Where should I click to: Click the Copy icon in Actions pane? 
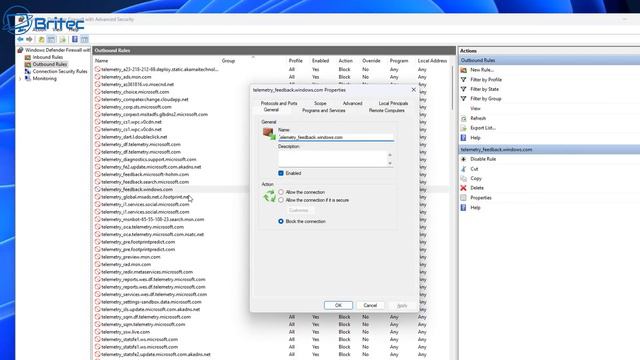tap(464, 178)
